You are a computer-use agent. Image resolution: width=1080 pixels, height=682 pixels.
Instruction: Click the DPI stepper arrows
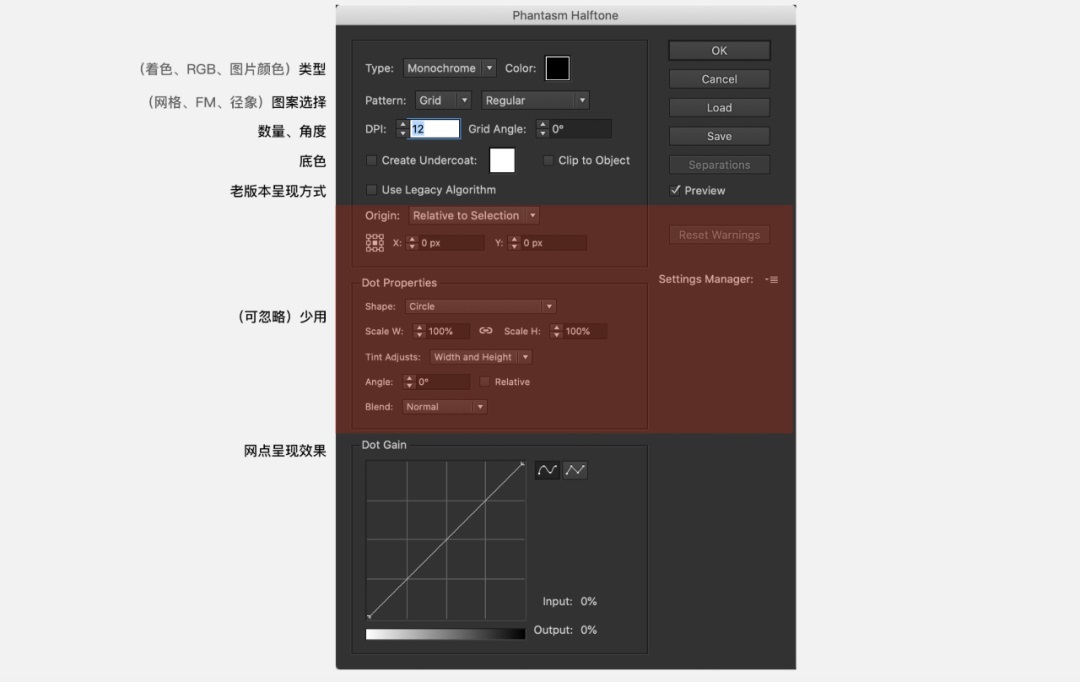tap(403, 129)
